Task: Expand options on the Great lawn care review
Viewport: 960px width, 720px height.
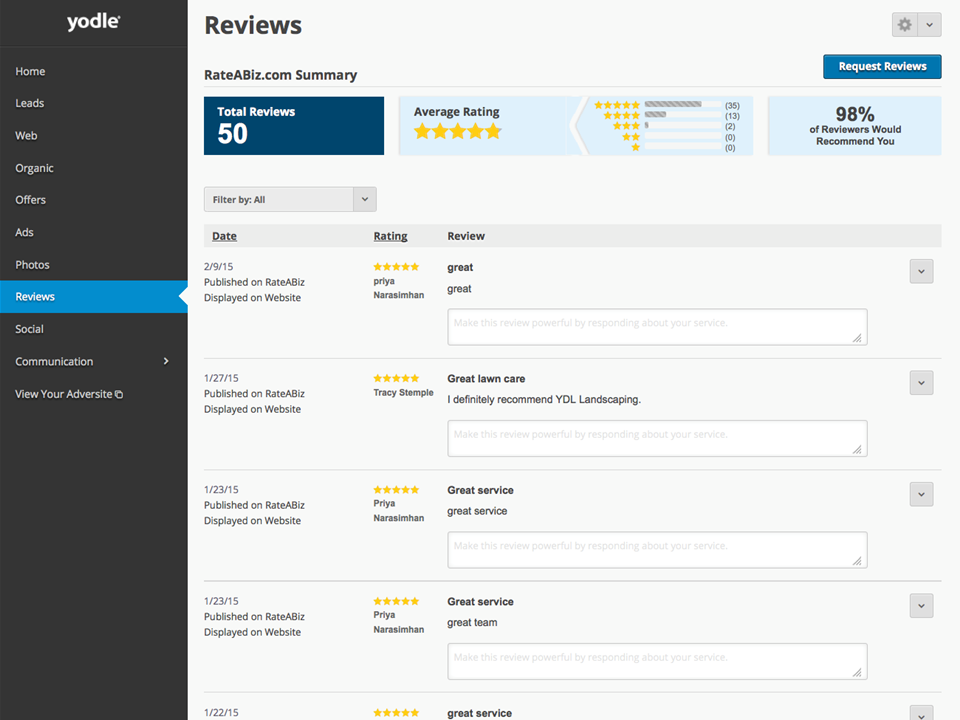Action: click(x=921, y=383)
